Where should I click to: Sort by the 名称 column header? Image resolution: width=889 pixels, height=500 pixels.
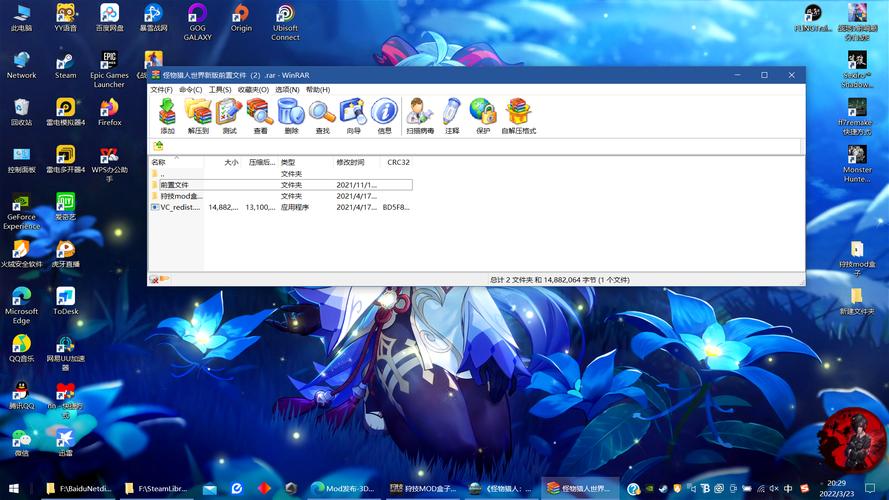(x=176, y=162)
